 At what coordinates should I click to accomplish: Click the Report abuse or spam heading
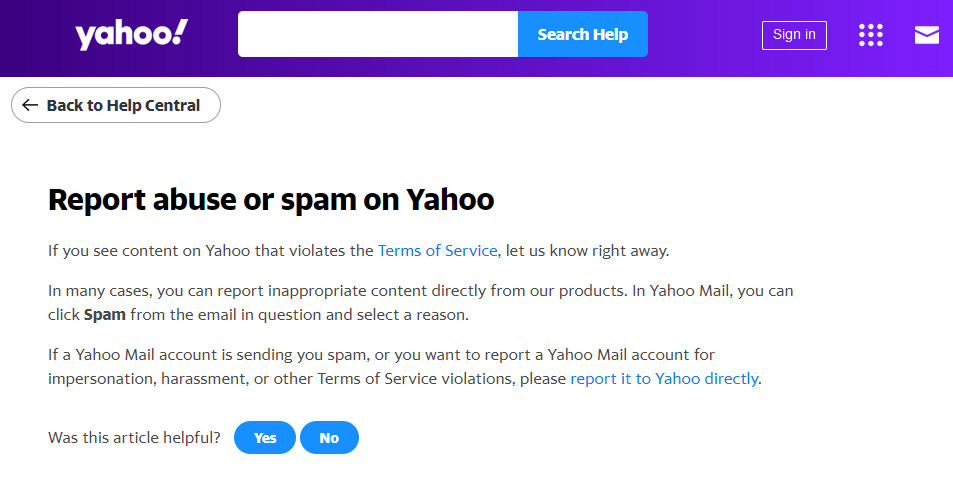click(271, 200)
